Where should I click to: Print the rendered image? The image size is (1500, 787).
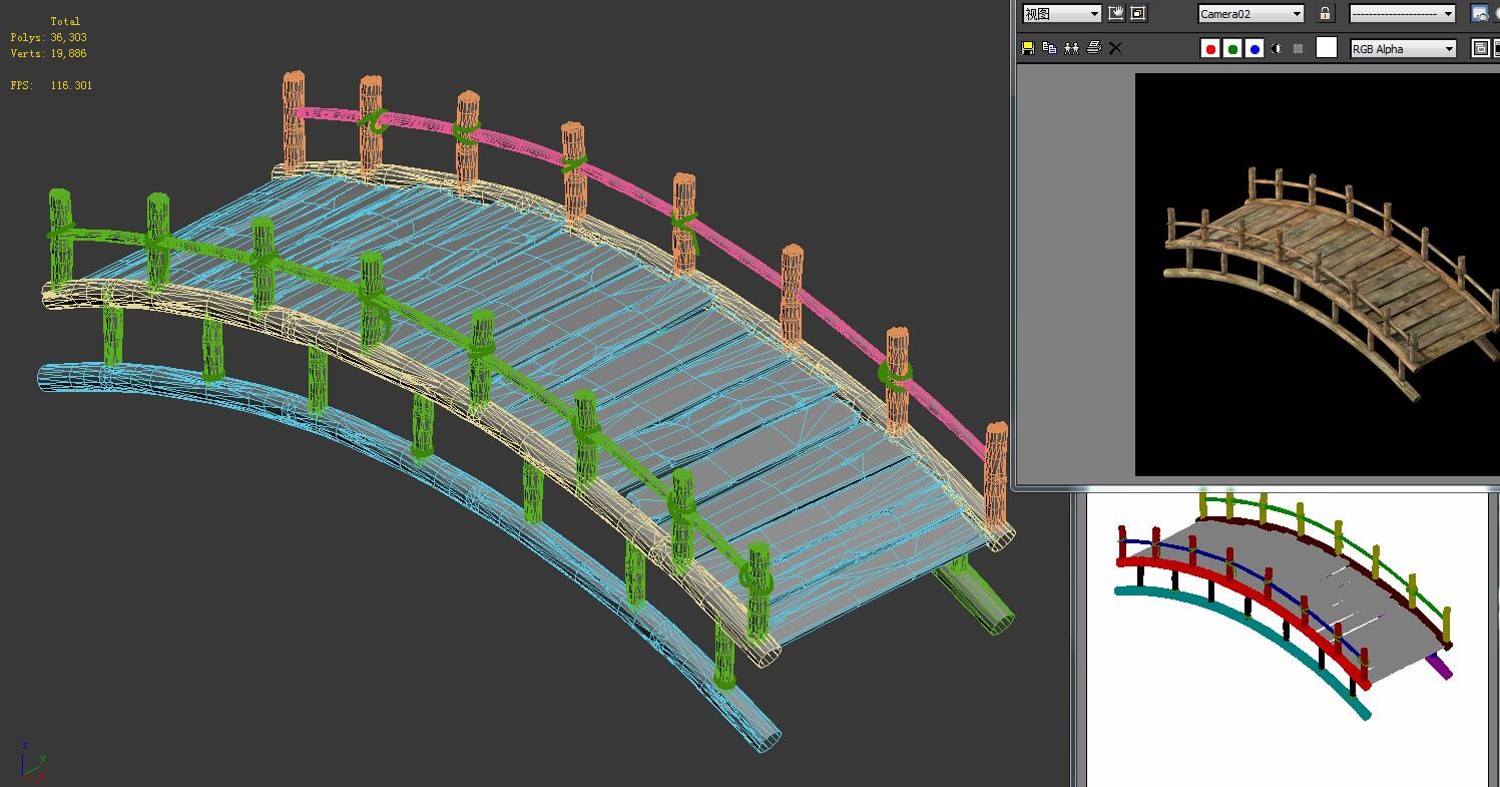click(x=1093, y=47)
